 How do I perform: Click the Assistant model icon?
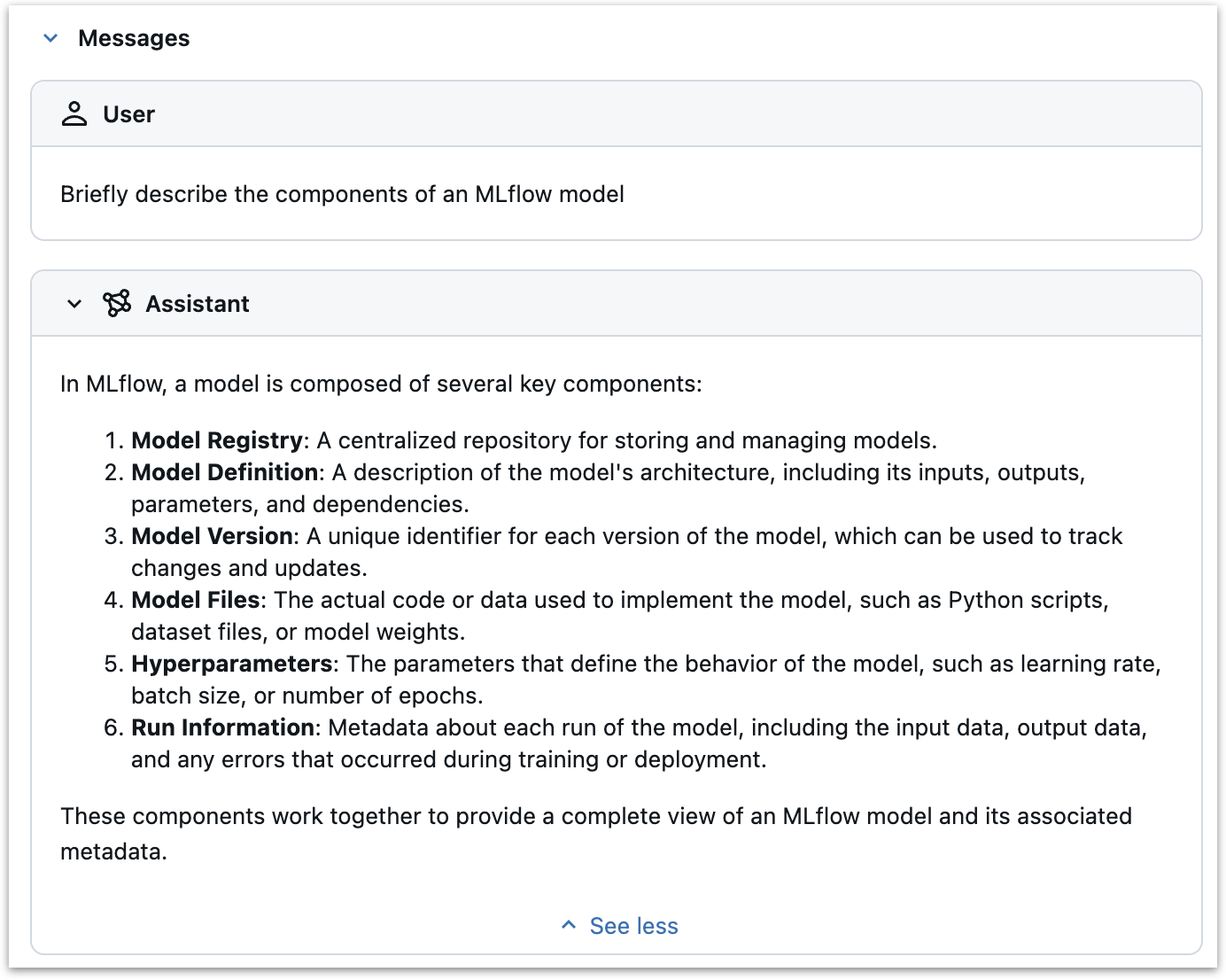tap(117, 304)
